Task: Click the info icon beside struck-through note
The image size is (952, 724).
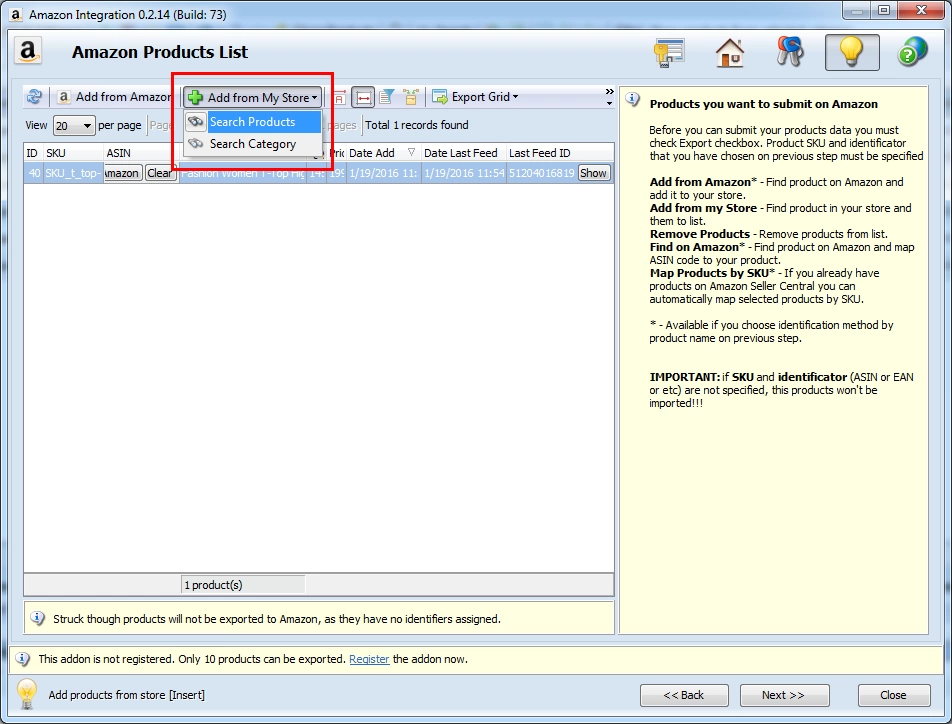Action: 38,618
